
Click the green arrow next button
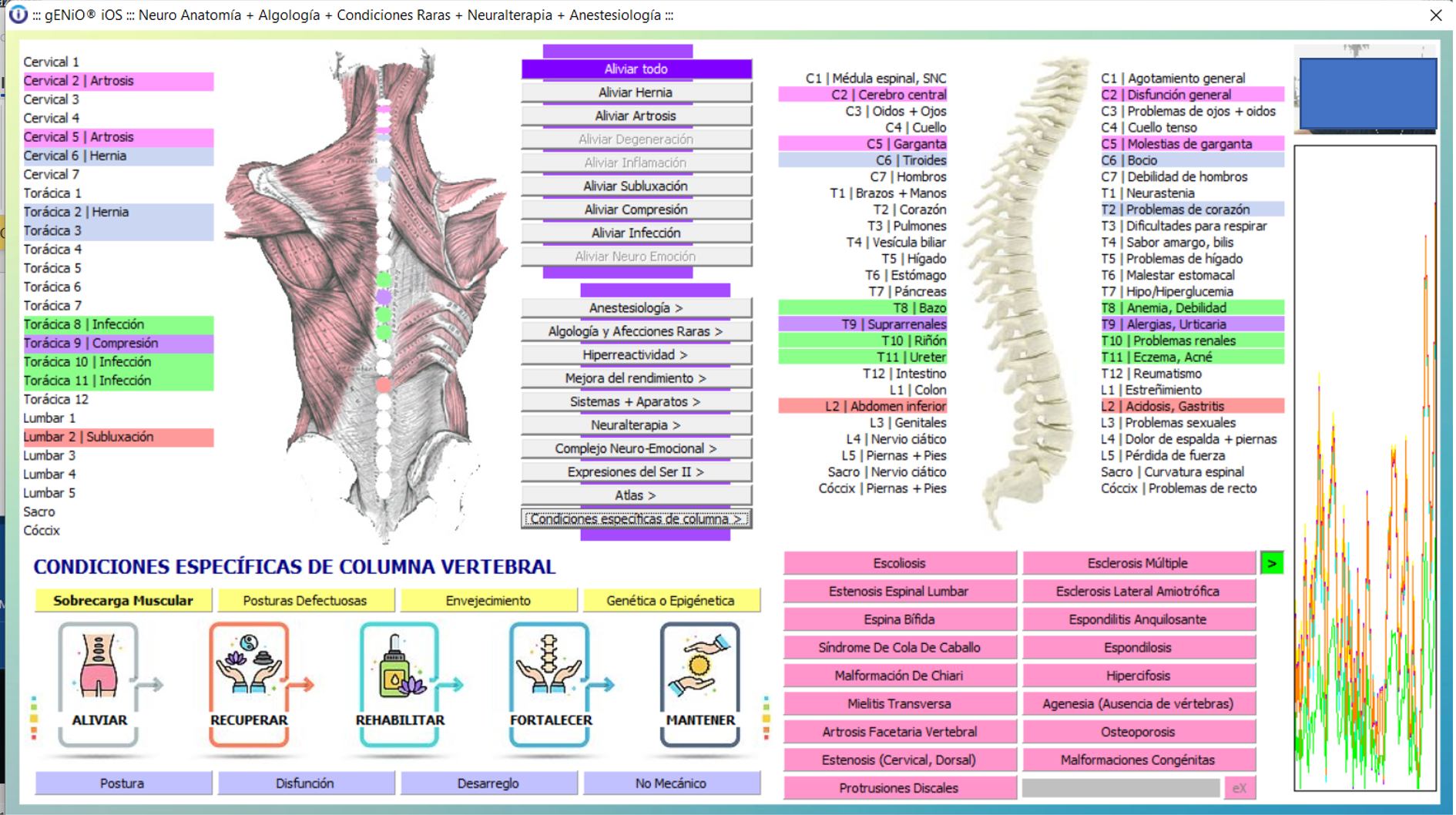point(1272,563)
